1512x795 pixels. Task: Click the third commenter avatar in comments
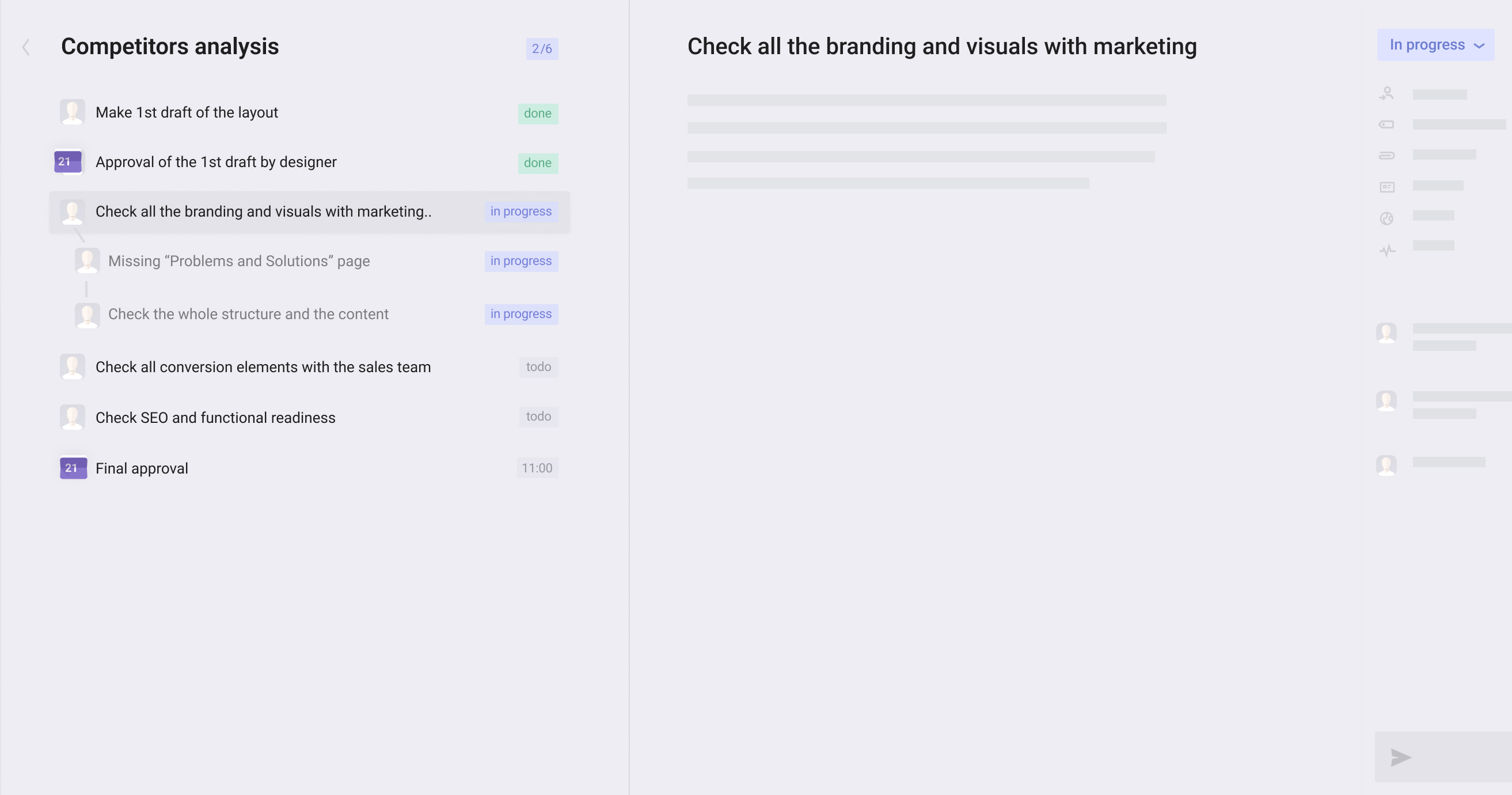click(x=1386, y=465)
